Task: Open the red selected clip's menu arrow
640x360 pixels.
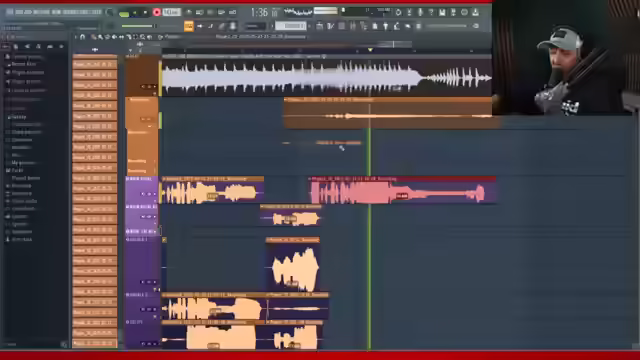Action: tap(310, 179)
